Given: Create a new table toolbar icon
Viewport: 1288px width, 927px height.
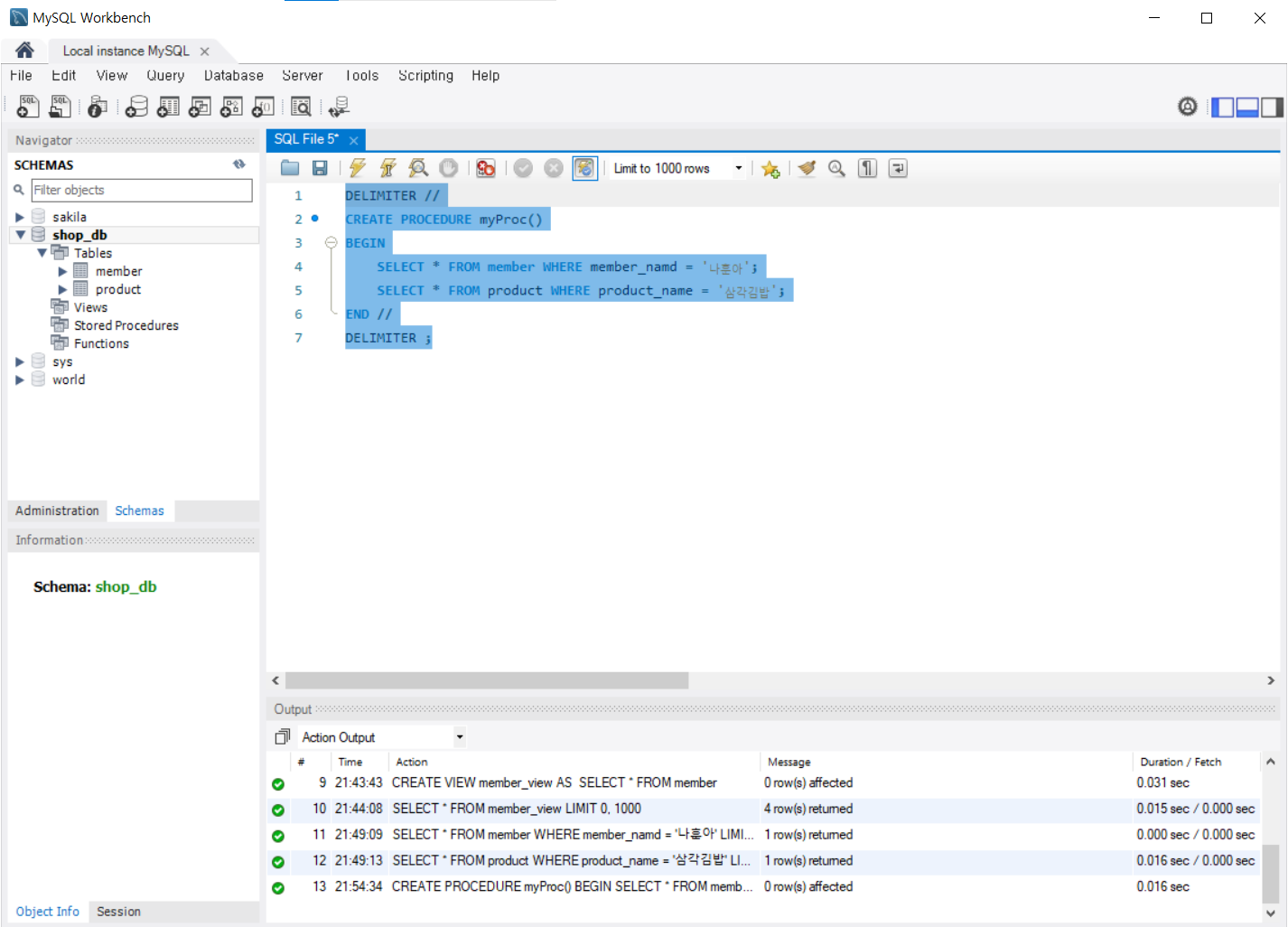Looking at the screenshot, I should [168, 107].
